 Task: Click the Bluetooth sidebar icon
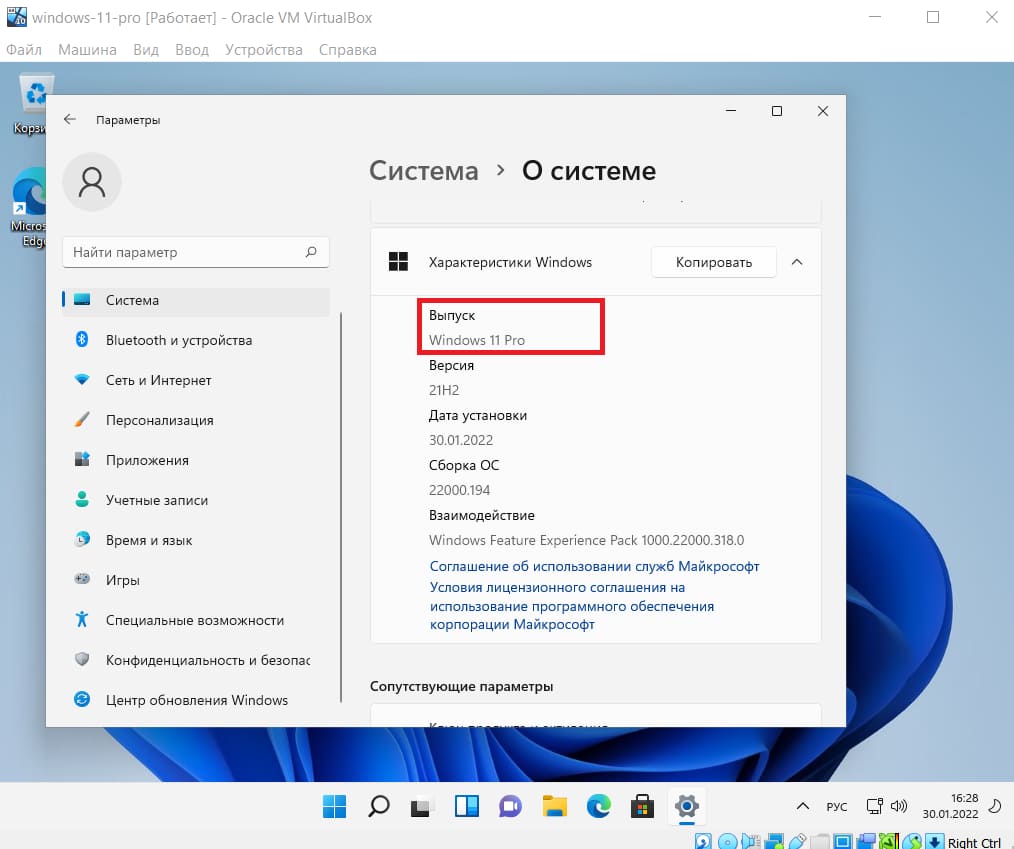[82, 339]
